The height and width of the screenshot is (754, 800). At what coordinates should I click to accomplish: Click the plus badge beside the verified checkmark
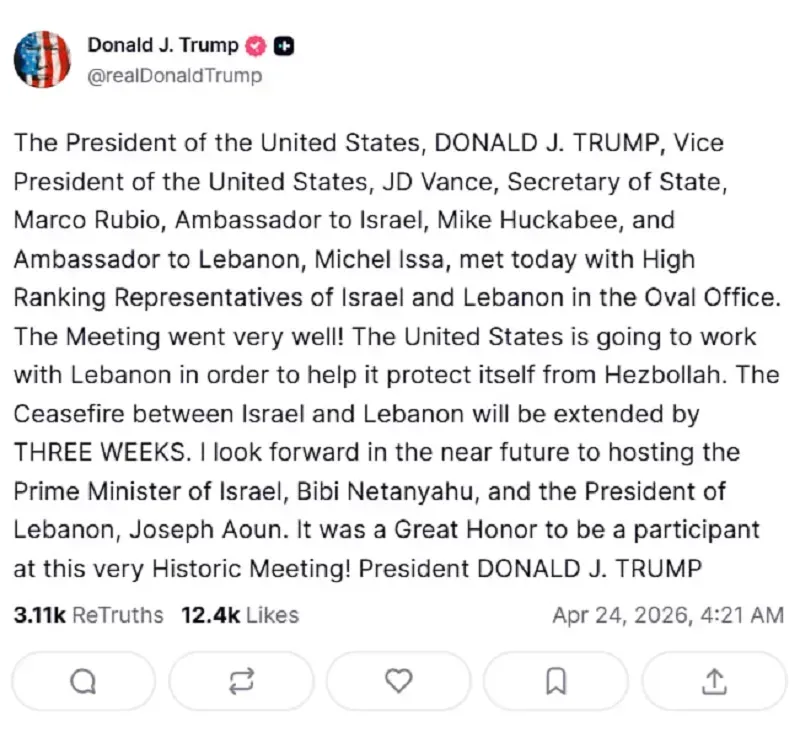[x=282, y=45]
